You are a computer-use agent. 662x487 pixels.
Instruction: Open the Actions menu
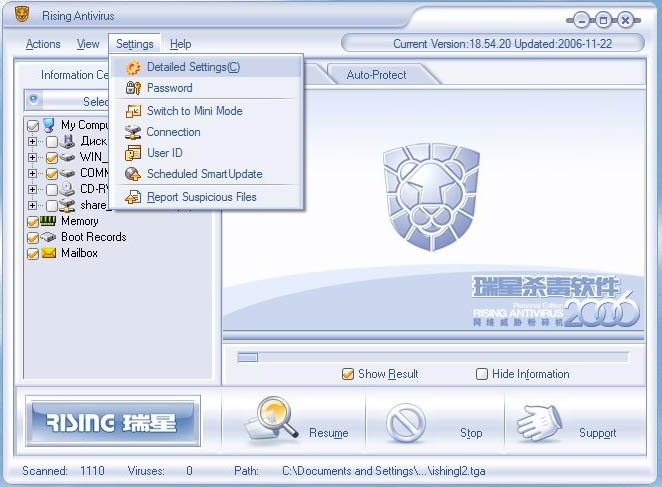pyautogui.click(x=43, y=44)
